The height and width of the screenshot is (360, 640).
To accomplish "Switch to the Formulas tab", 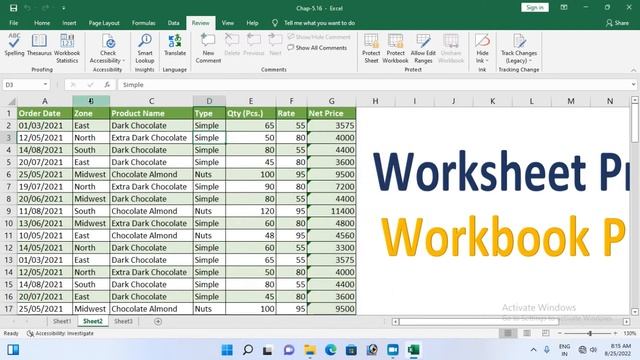I will 143,23.
